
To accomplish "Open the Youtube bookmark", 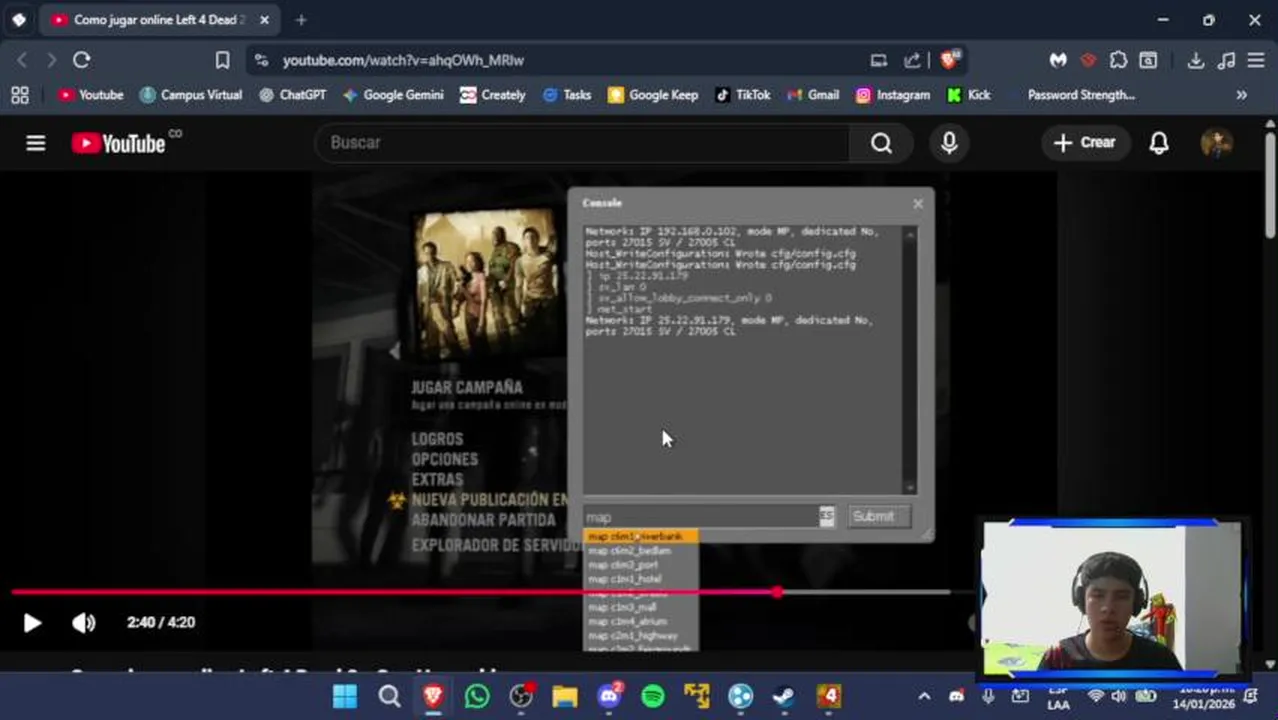I will pos(90,95).
